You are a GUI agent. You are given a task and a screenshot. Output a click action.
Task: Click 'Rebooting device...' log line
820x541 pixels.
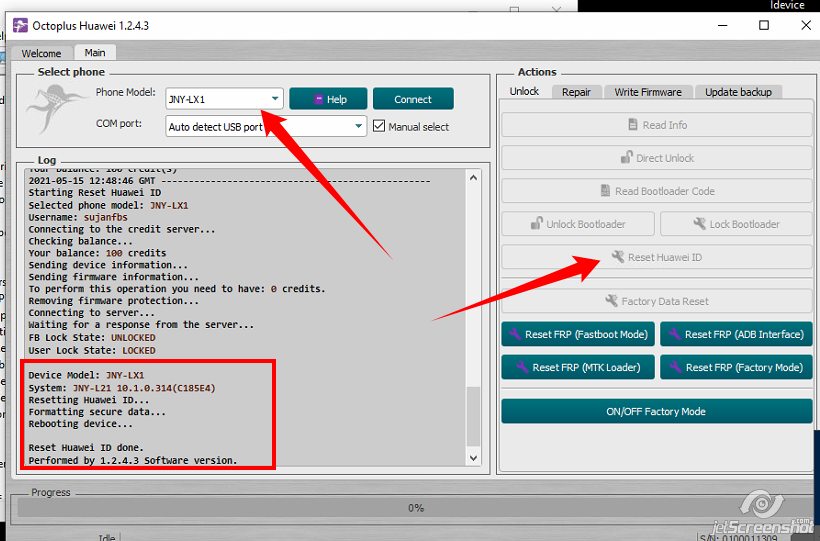tap(81, 424)
